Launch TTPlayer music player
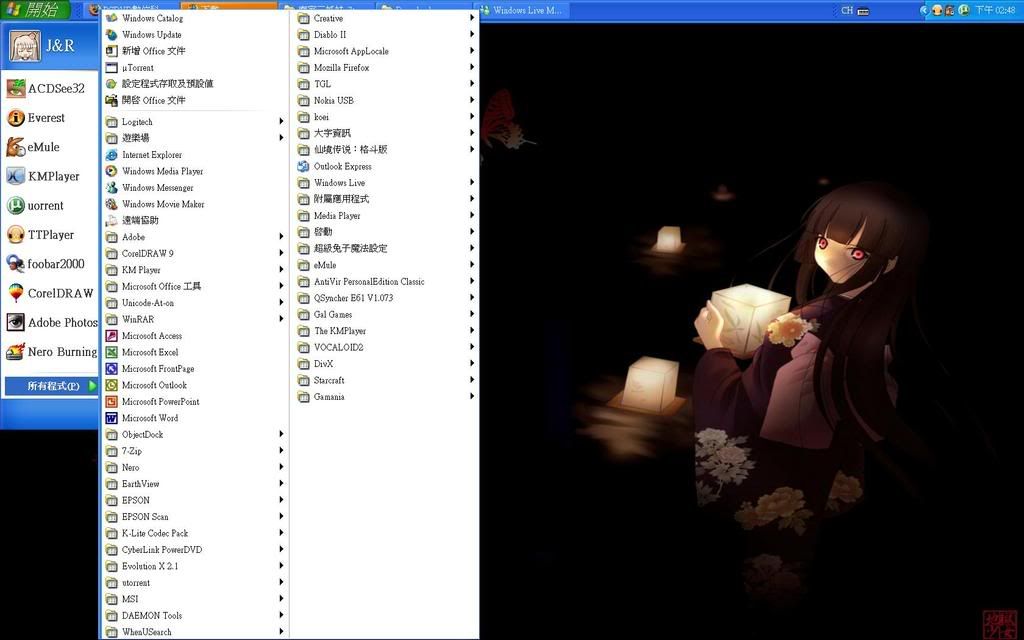This screenshot has width=1024, height=640. (40, 234)
